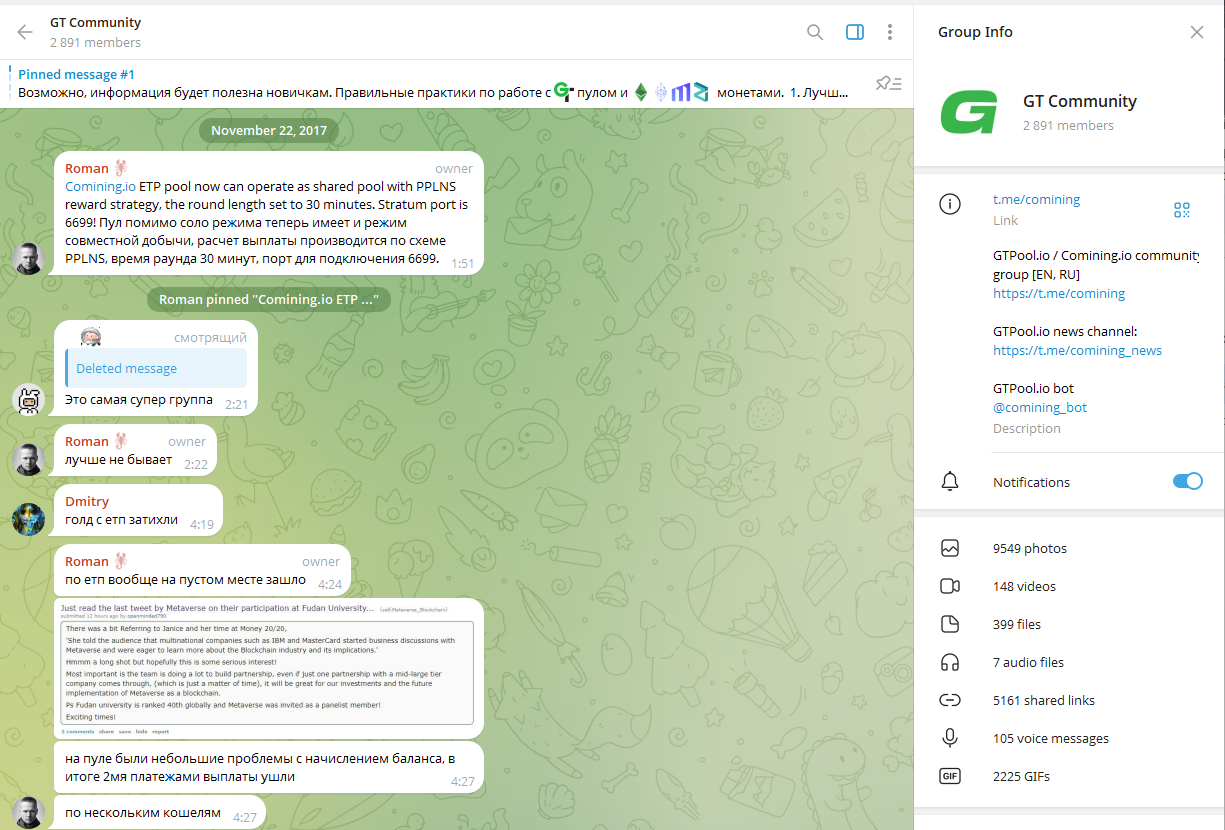Screen dimensions: 1225x830
Task: Browse the 5161 shared links
Action: click(x=1043, y=700)
